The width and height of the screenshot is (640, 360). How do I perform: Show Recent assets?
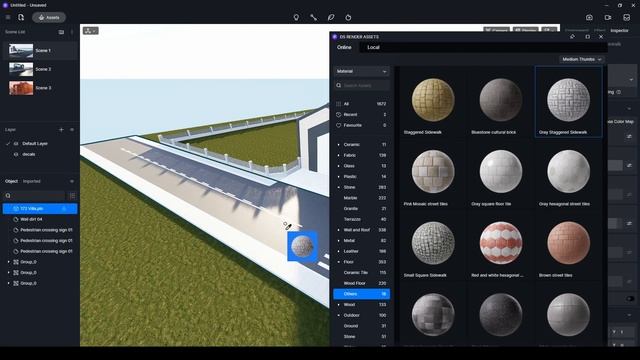361,115
